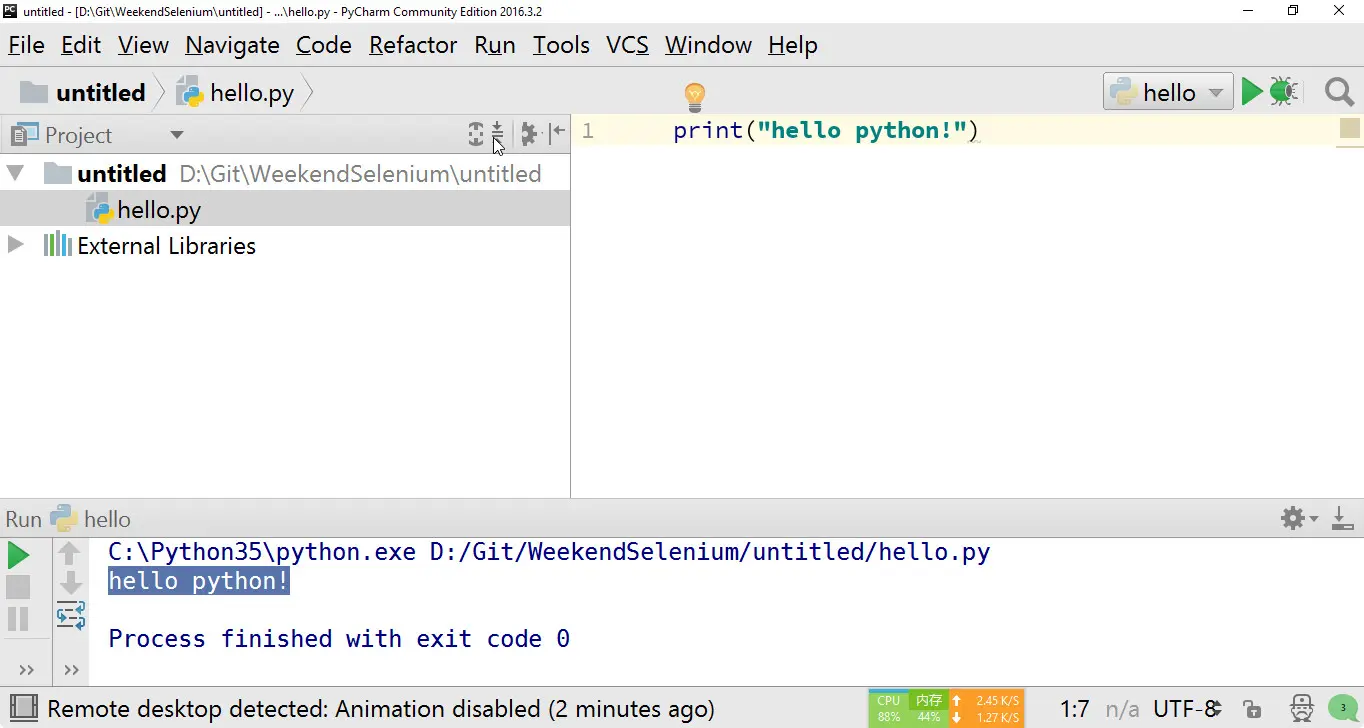Click the yellow inspection marker in the editor's right gutter

tap(1349, 128)
